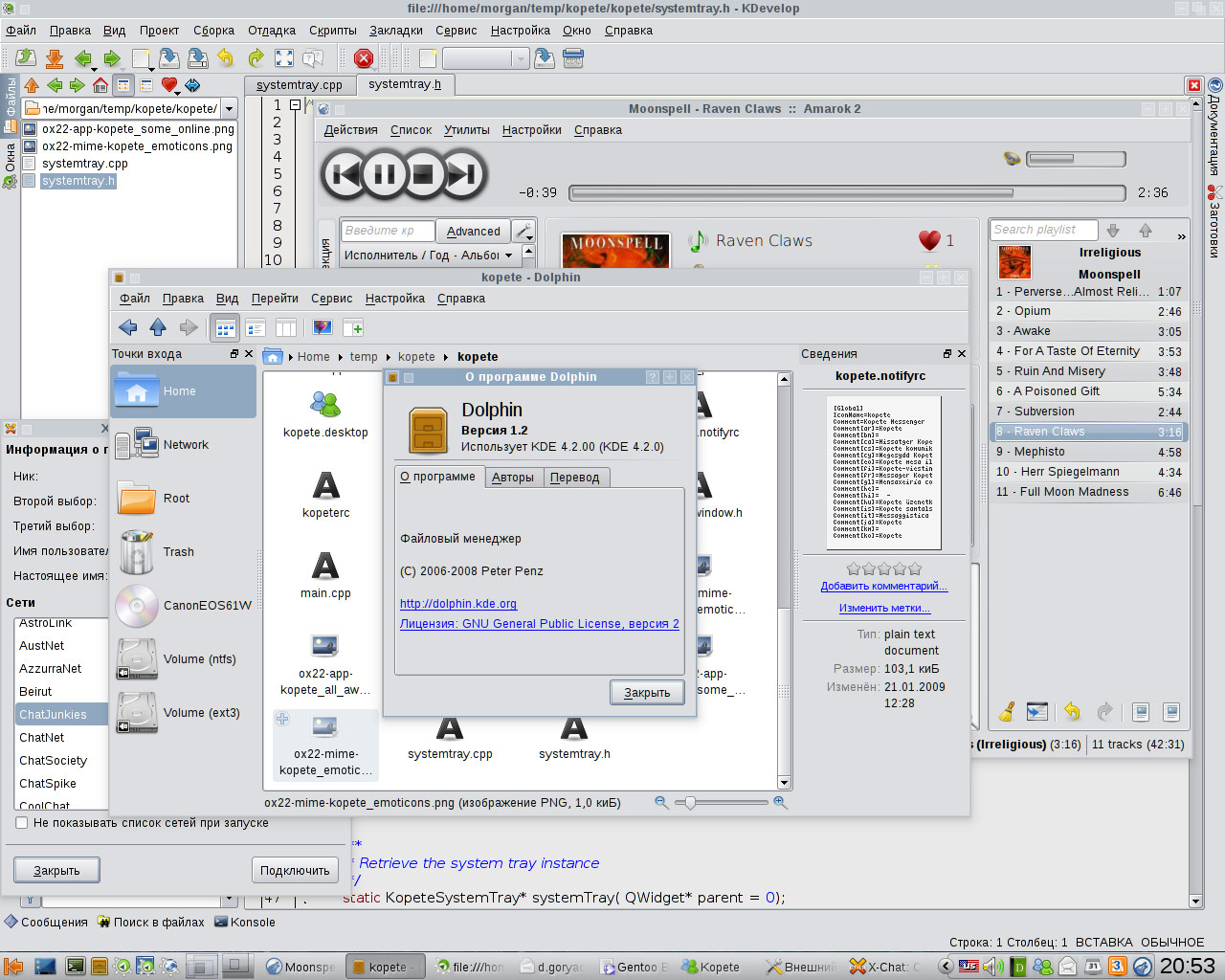Click the volume speaker icon in system tray
The height and width of the screenshot is (980, 1225).
[993, 967]
